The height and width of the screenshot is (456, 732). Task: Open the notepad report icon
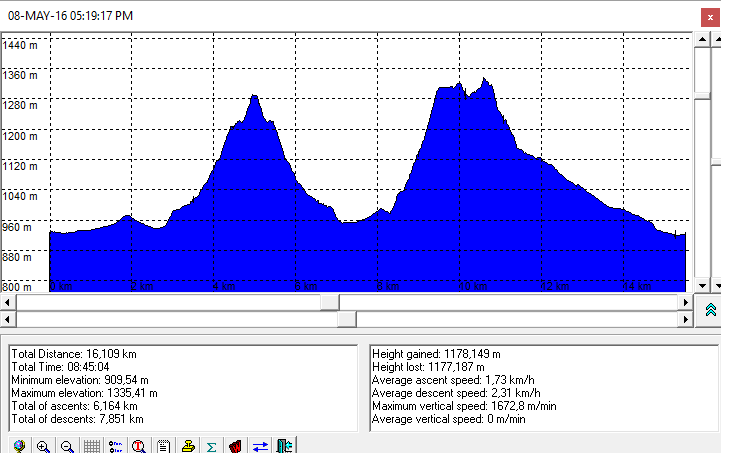(x=163, y=446)
